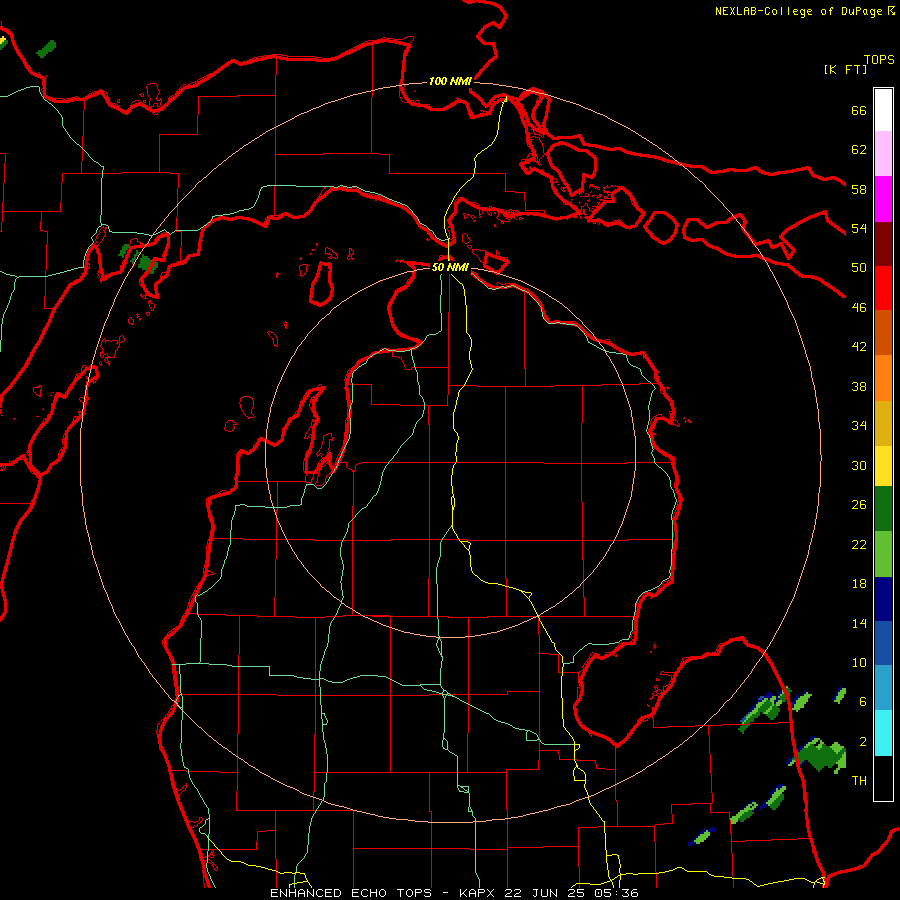Click the legend value '50'

click(859, 268)
